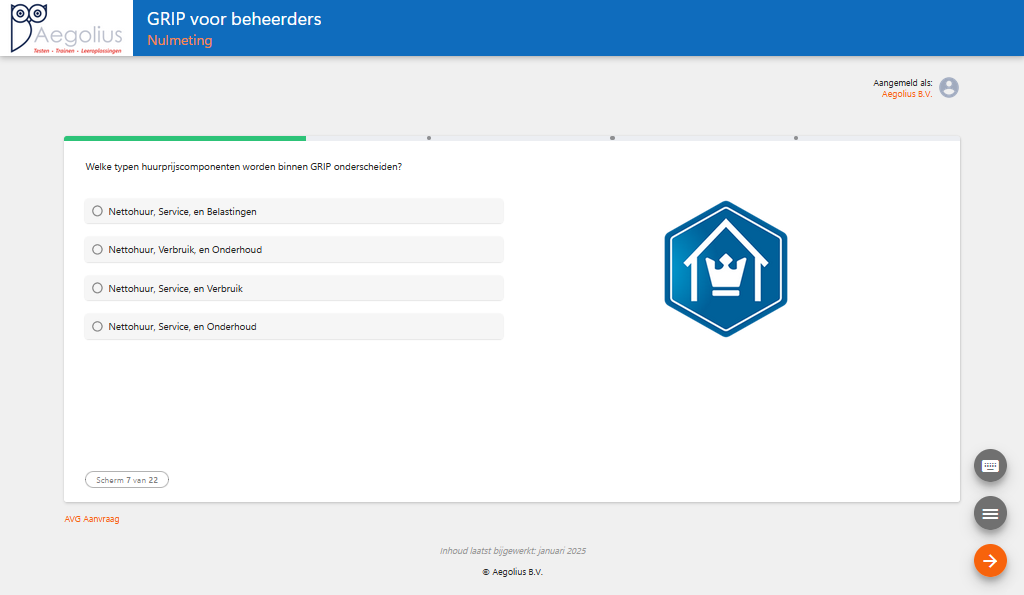1024x595 pixels.
Task: Click the last dot marker on progress bar
Action: point(796,138)
